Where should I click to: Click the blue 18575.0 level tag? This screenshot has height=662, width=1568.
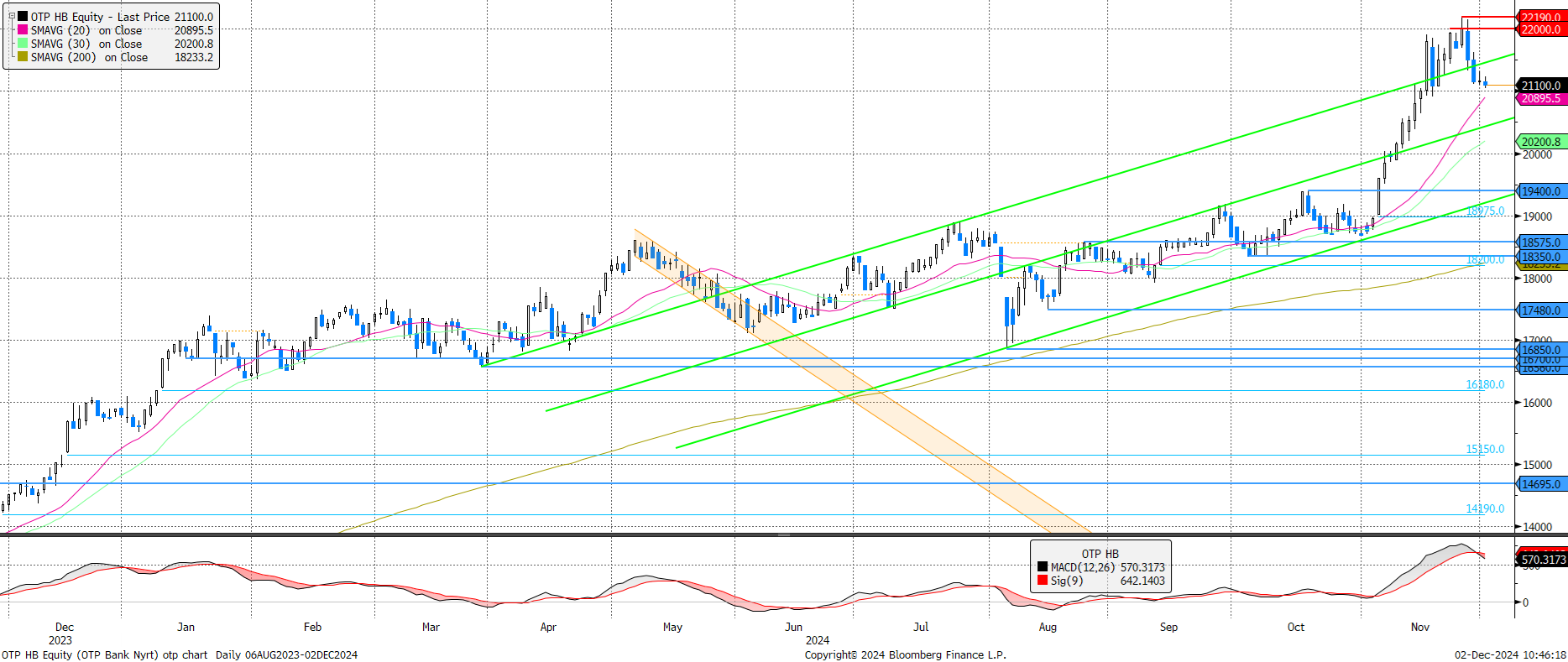click(1541, 242)
